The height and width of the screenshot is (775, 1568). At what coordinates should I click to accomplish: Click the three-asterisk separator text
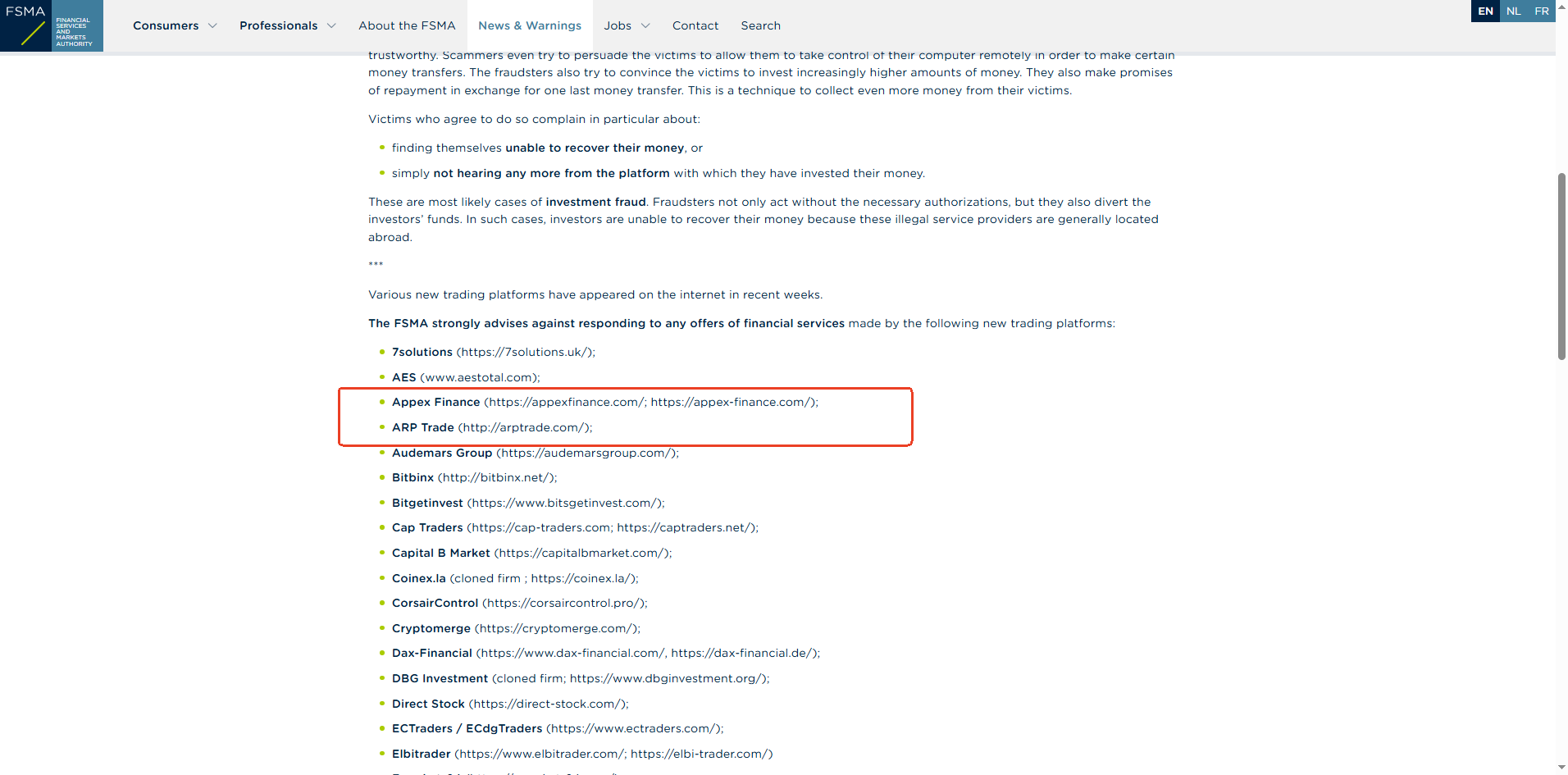click(x=376, y=265)
